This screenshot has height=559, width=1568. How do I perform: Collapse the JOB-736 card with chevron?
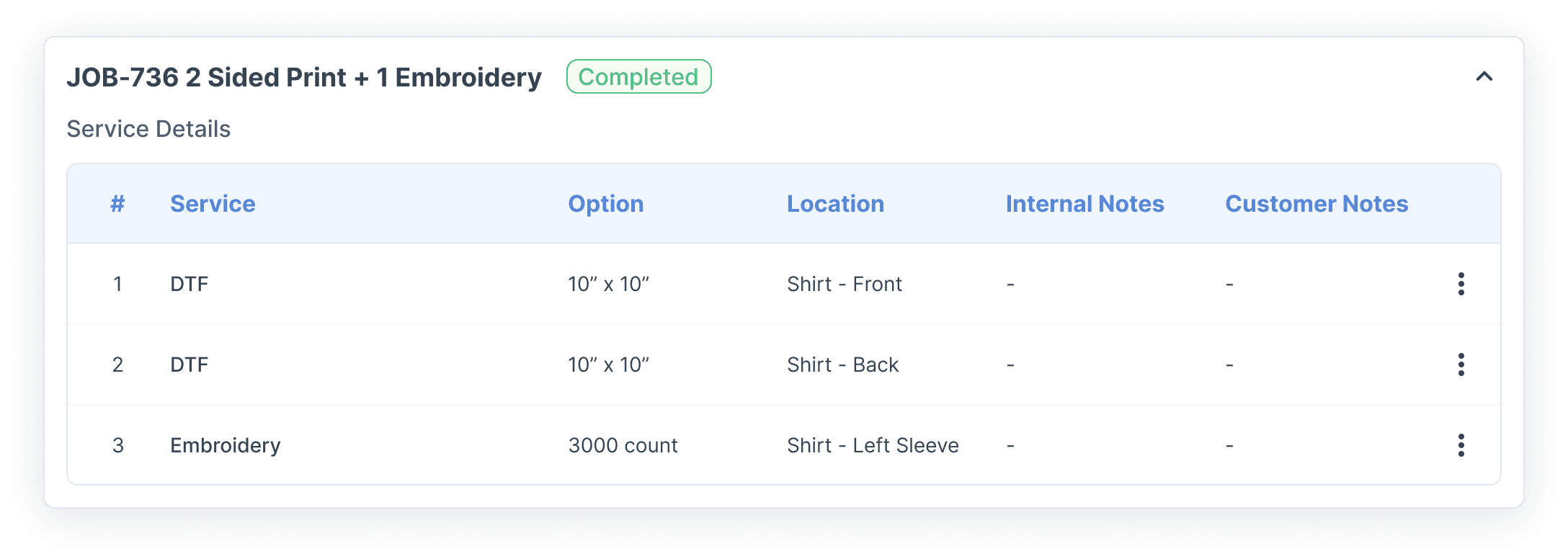click(x=1484, y=76)
